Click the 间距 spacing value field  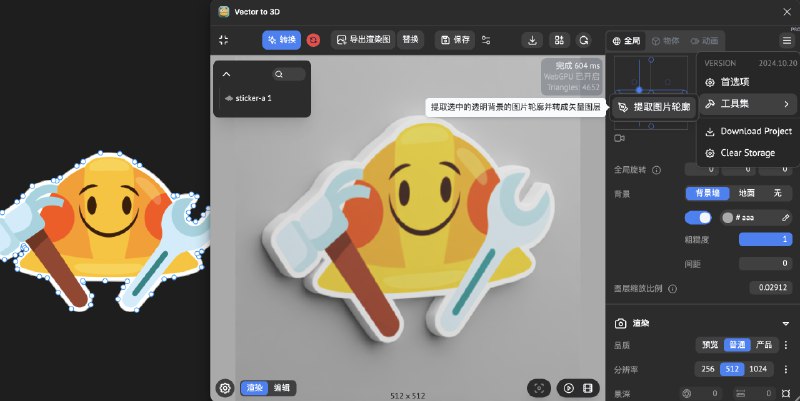click(x=765, y=263)
